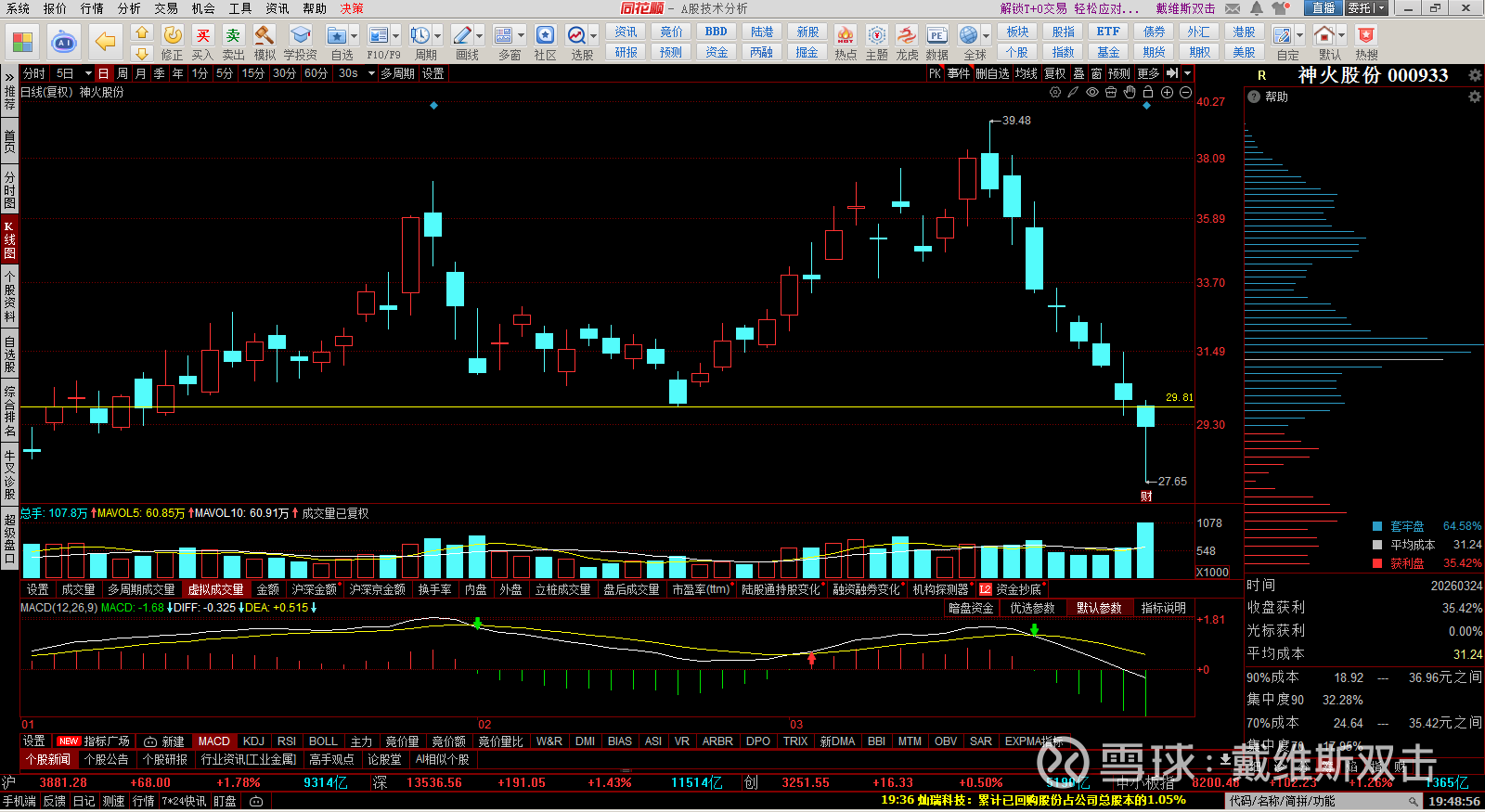Image resolution: width=1485 pixels, height=812 pixels.
Task: Click the colorful home grid icon
Action: [x=23, y=42]
